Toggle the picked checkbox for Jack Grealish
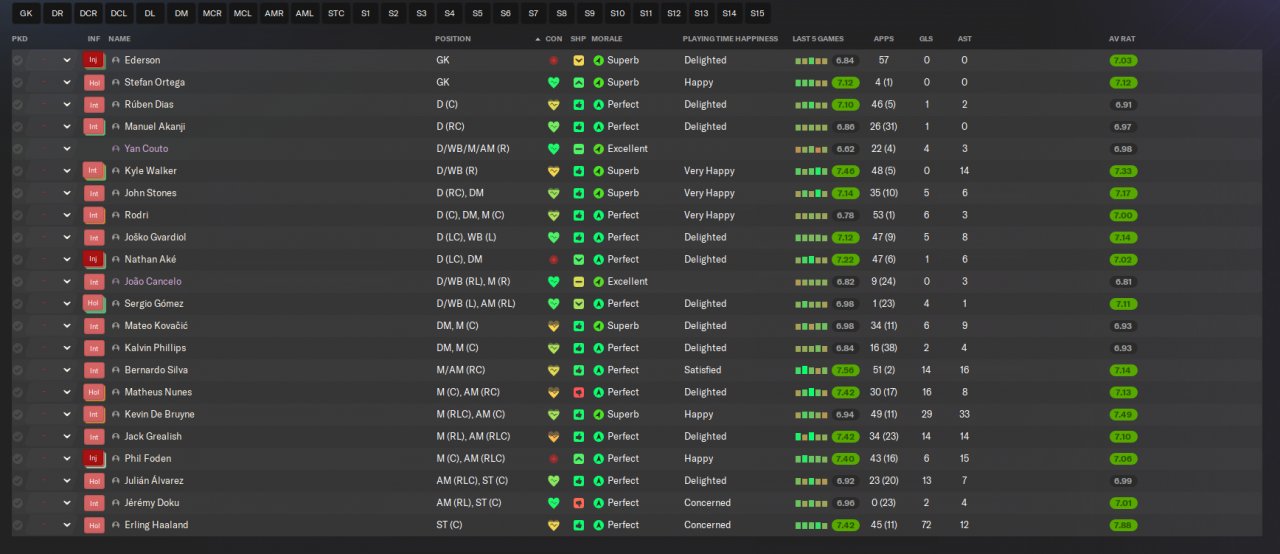This screenshot has width=1280, height=554. tap(17, 436)
